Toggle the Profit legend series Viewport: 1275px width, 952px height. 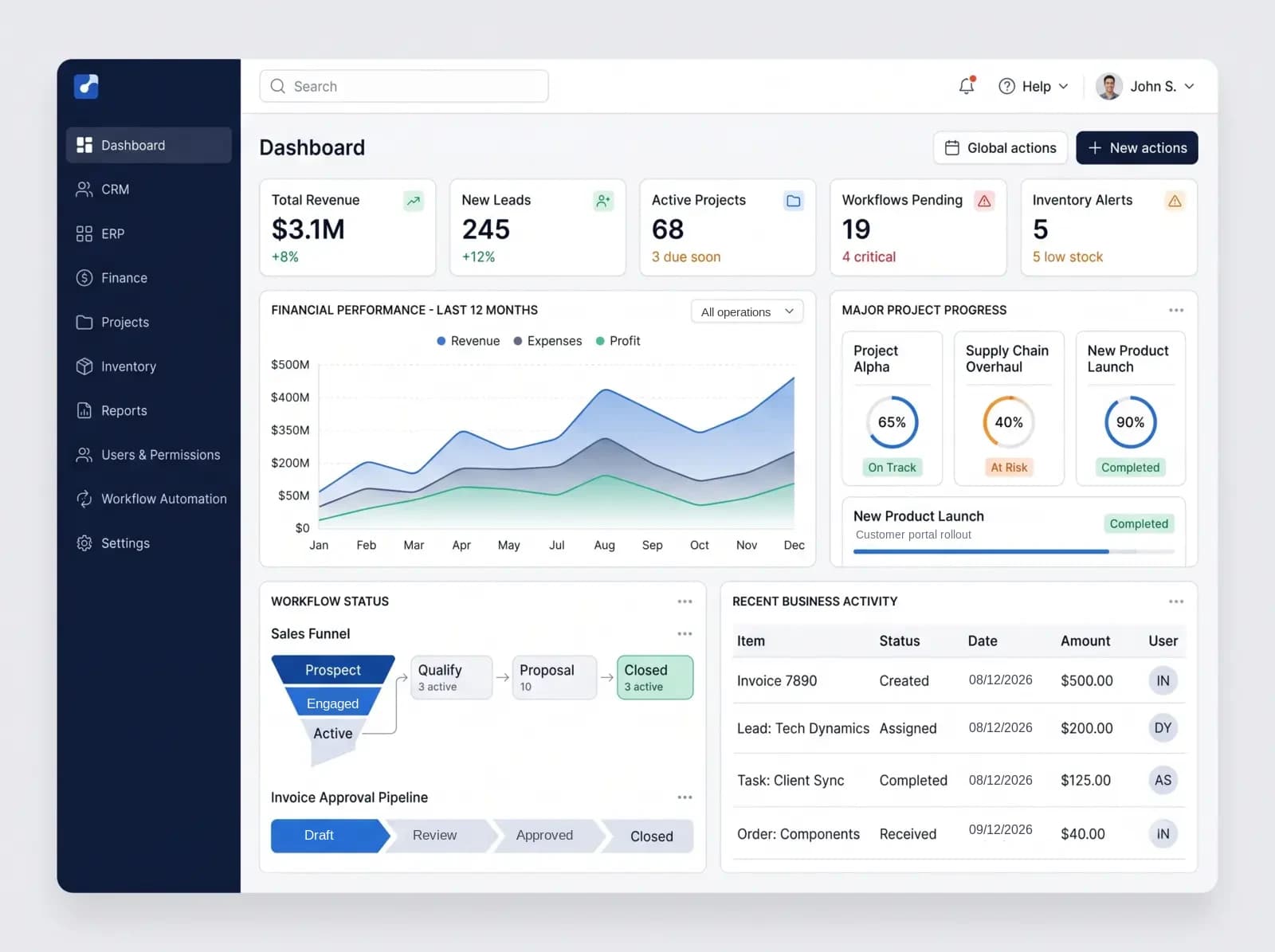click(x=618, y=341)
